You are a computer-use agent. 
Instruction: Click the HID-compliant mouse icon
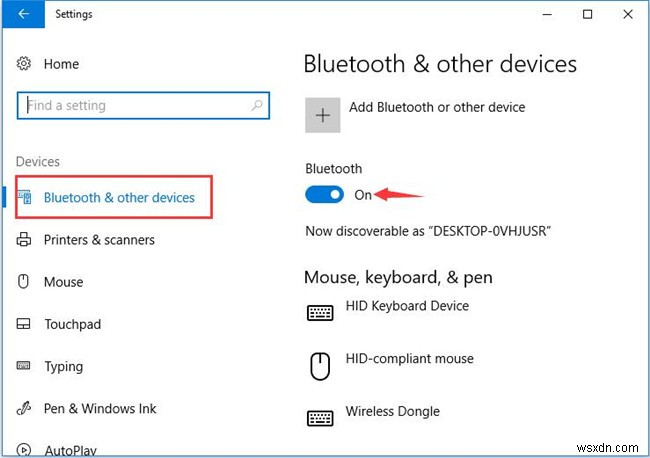point(320,366)
